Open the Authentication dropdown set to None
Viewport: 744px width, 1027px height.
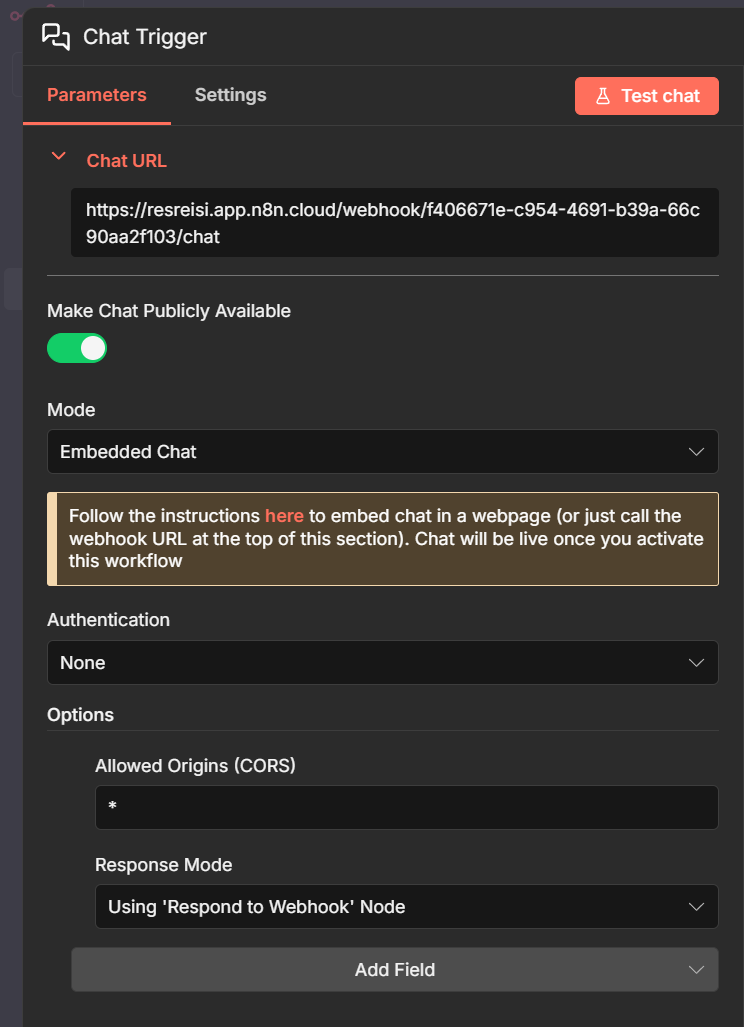coord(382,663)
